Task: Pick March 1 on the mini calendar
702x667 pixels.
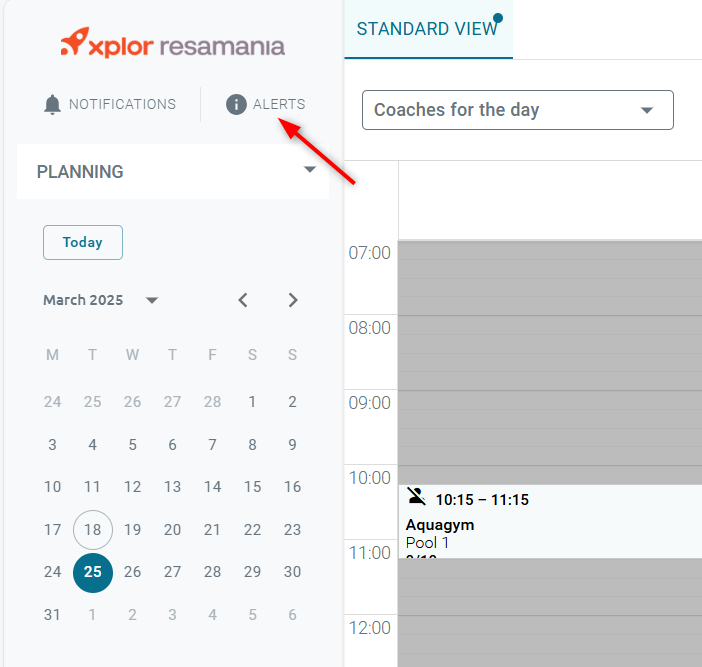Action: (x=252, y=402)
